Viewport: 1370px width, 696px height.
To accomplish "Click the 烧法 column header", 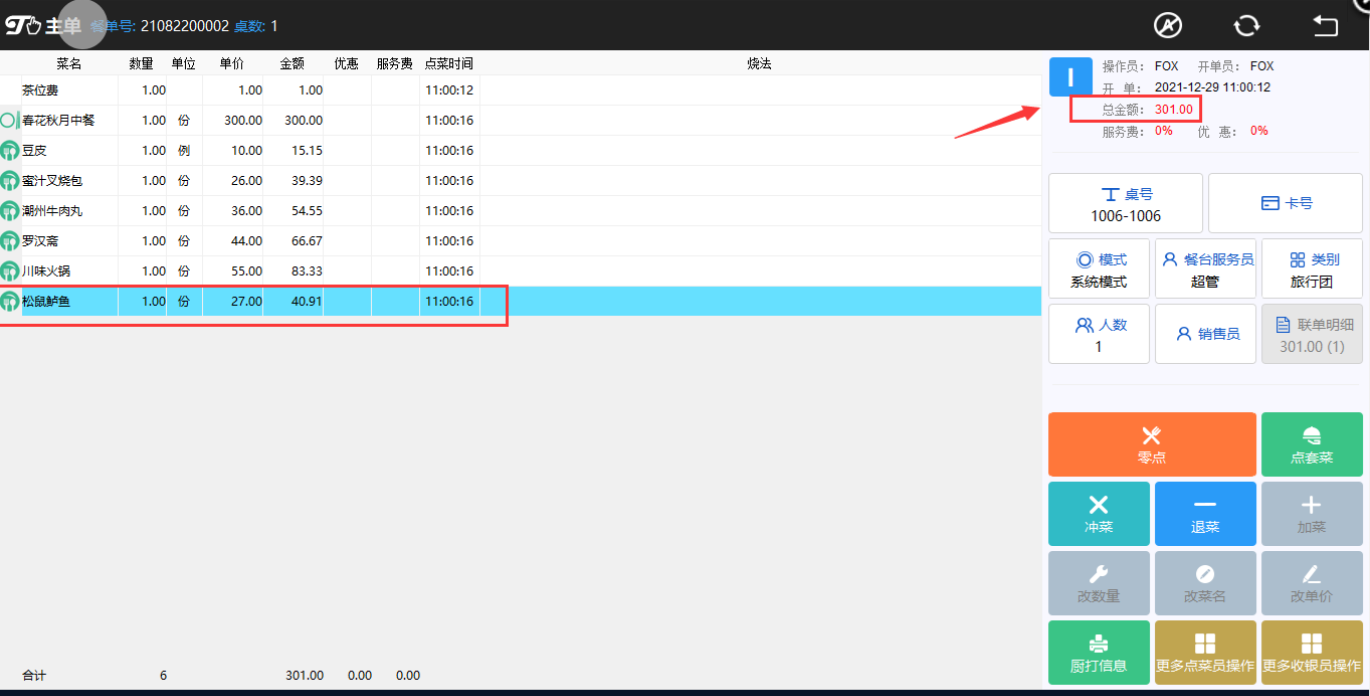I will click(759, 64).
